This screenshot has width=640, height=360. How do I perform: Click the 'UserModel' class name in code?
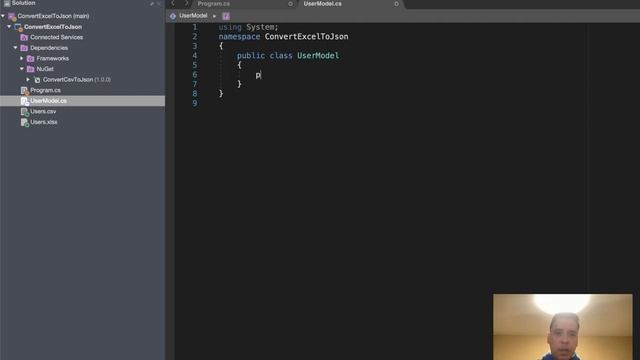click(x=318, y=56)
